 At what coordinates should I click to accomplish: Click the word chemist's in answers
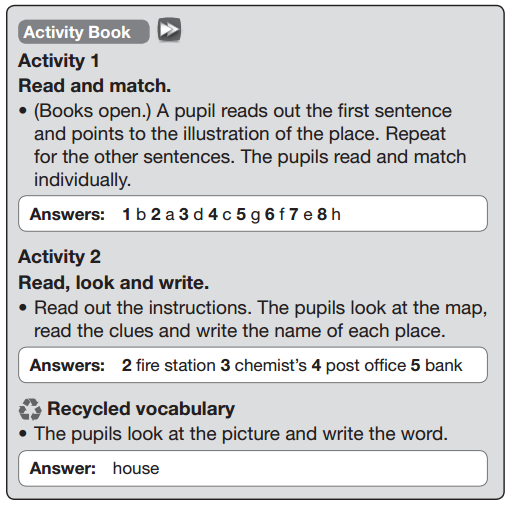[x=270, y=365]
